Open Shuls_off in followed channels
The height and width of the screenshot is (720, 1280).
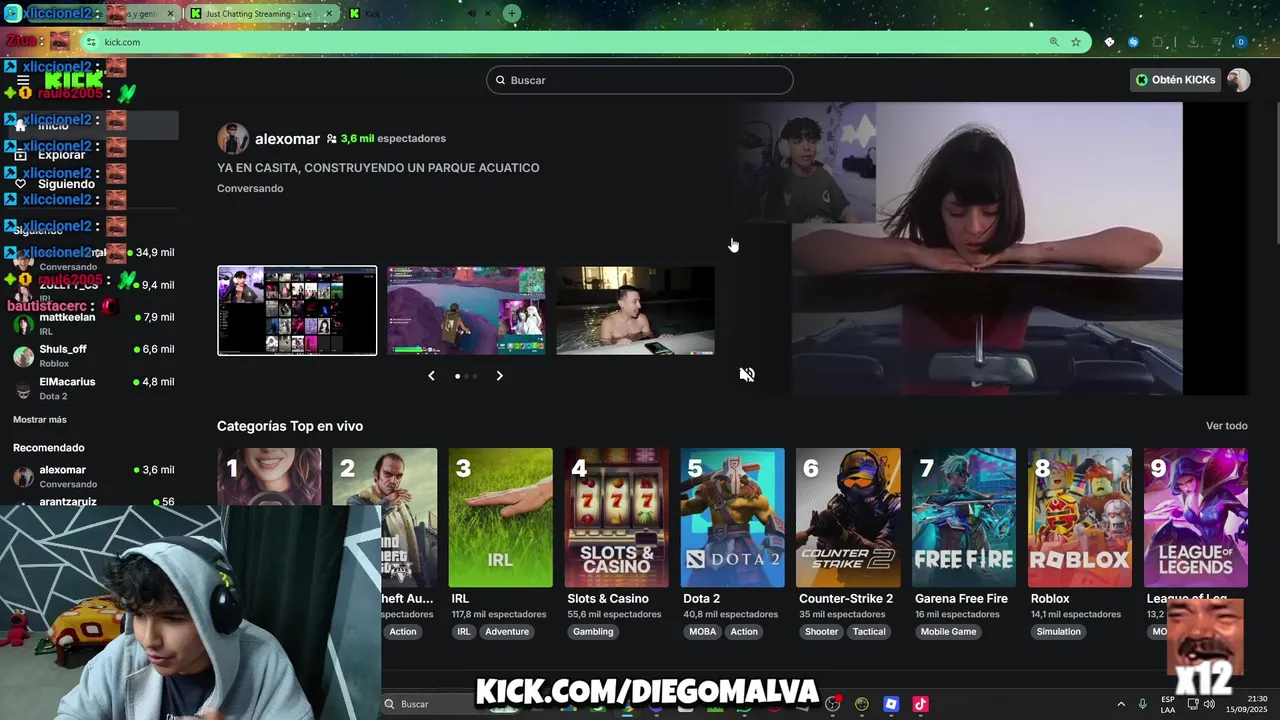[93, 355]
